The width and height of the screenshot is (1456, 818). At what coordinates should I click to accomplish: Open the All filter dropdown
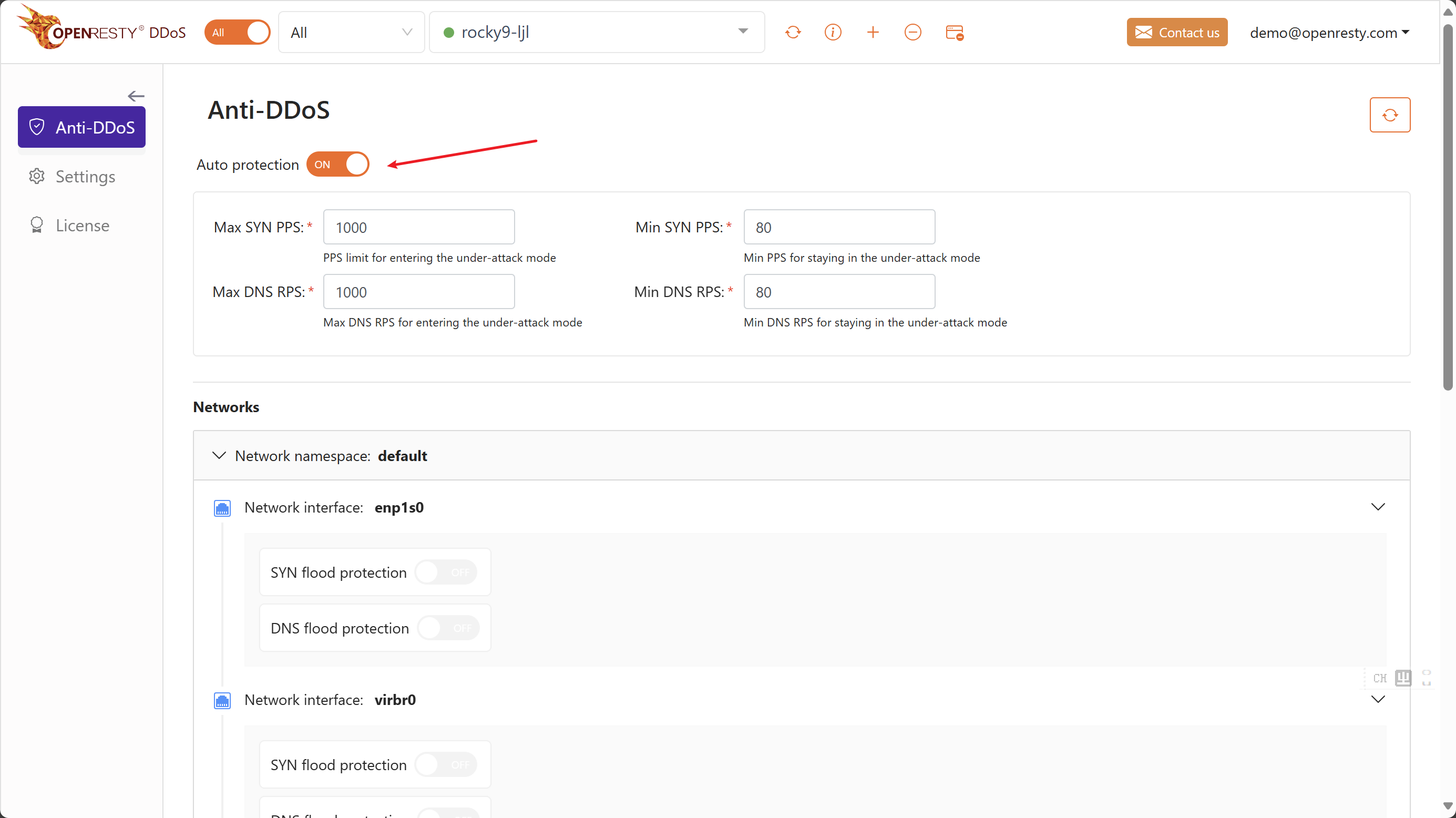pos(351,32)
